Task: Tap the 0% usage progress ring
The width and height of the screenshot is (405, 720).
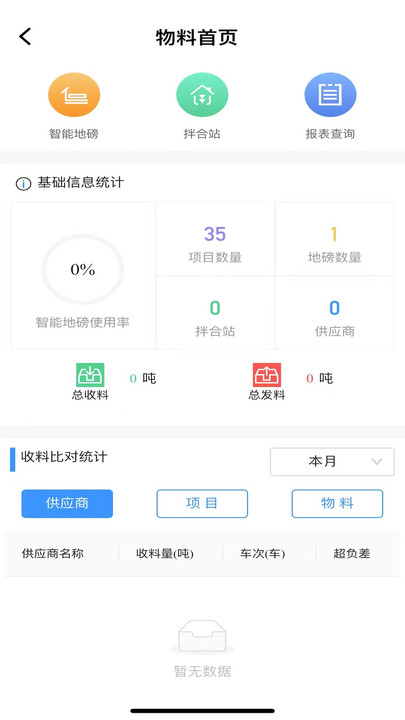Action: click(83, 270)
